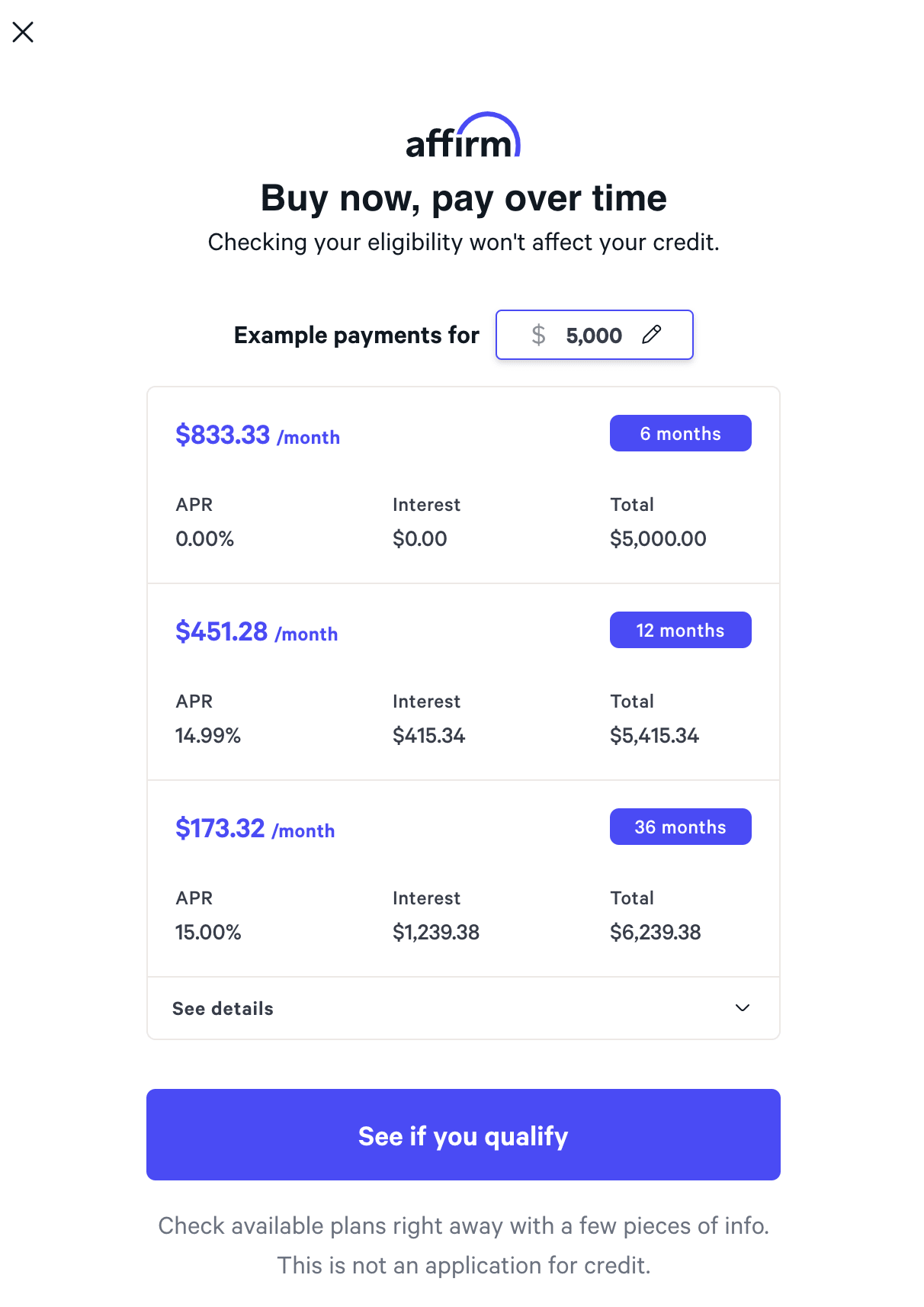
Task: Close the Affirm dialog with the X
Action: pyautogui.click(x=23, y=32)
